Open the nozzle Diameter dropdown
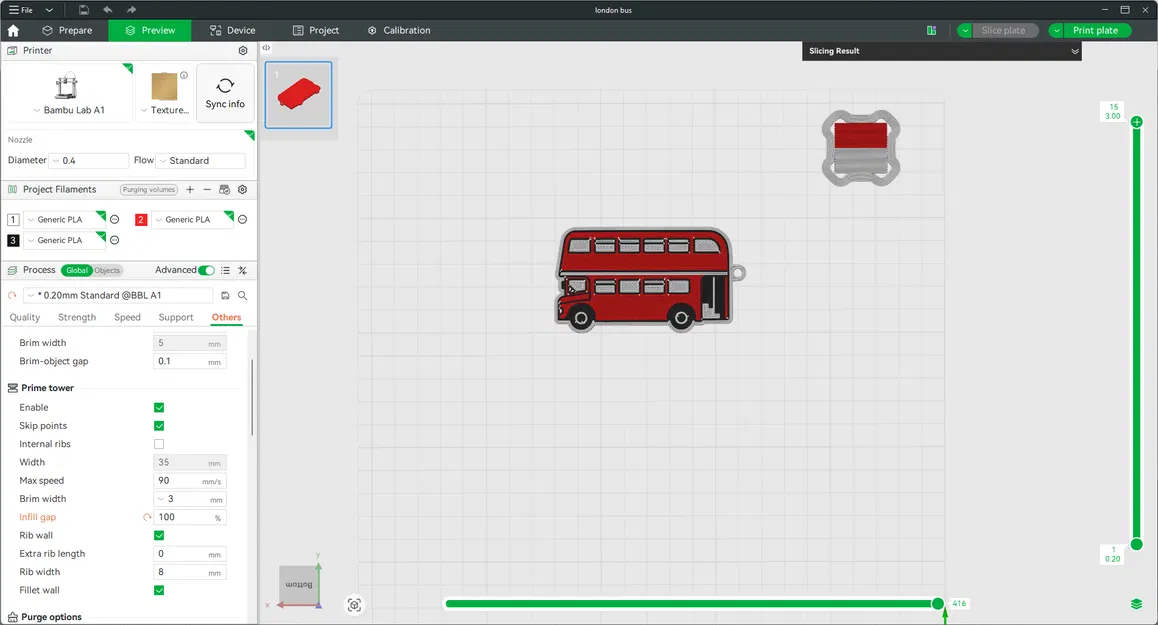 [89, 160]
